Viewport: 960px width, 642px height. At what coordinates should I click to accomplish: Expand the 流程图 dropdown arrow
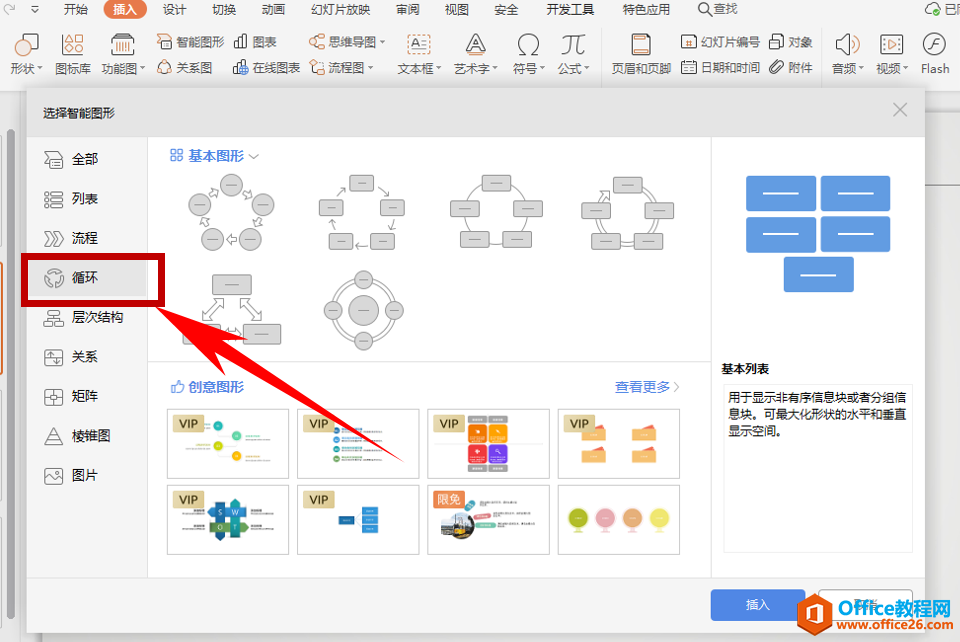pyautogui.click(x=370, y=68)
